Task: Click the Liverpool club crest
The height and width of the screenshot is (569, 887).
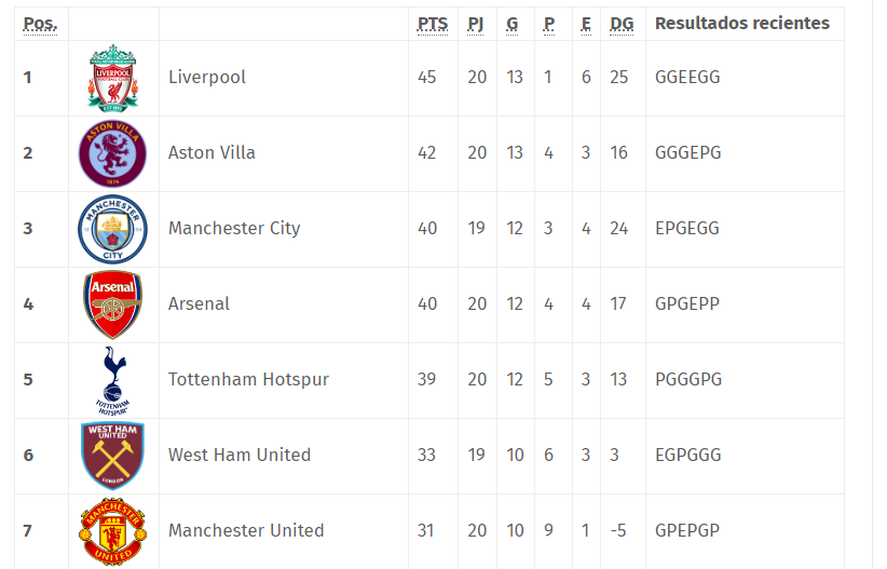Action: [113, 77]
